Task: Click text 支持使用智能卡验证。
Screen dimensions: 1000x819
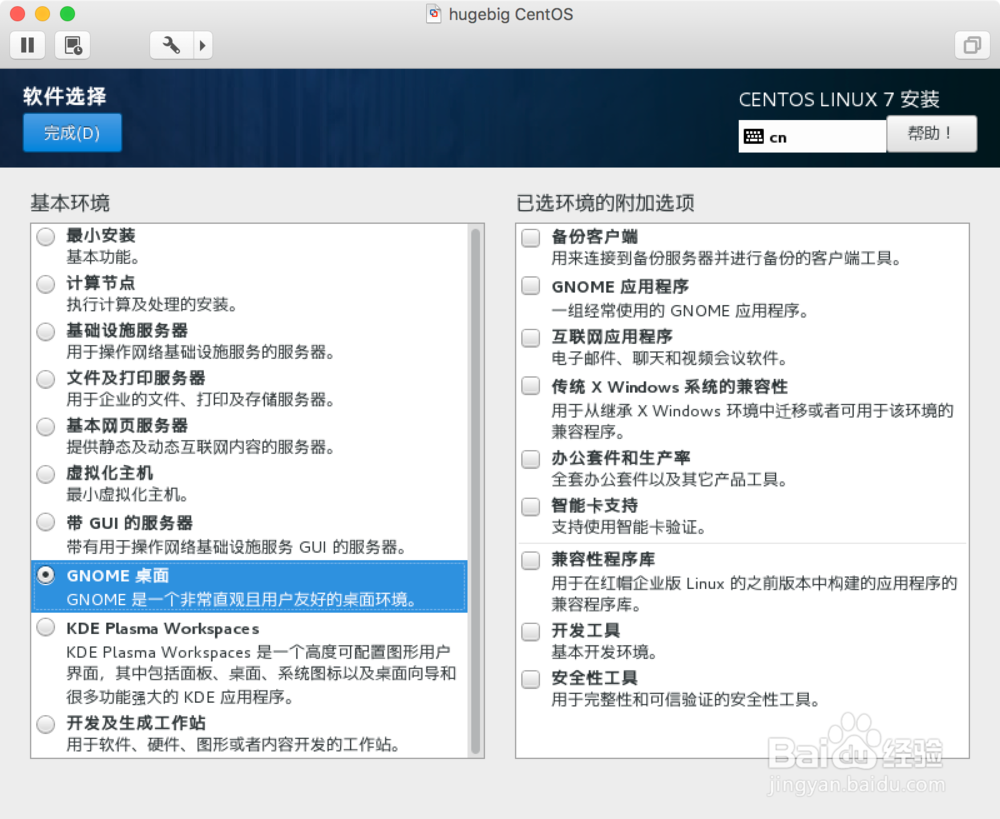Action: coord(628,528)
